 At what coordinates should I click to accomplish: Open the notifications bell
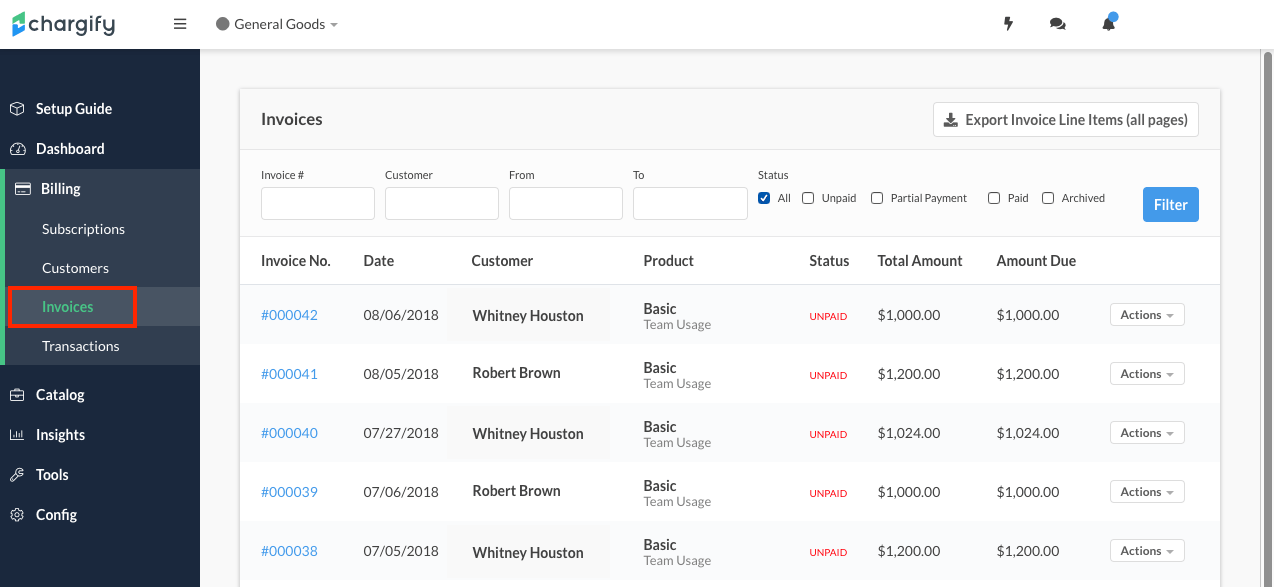click(1109, 23)
